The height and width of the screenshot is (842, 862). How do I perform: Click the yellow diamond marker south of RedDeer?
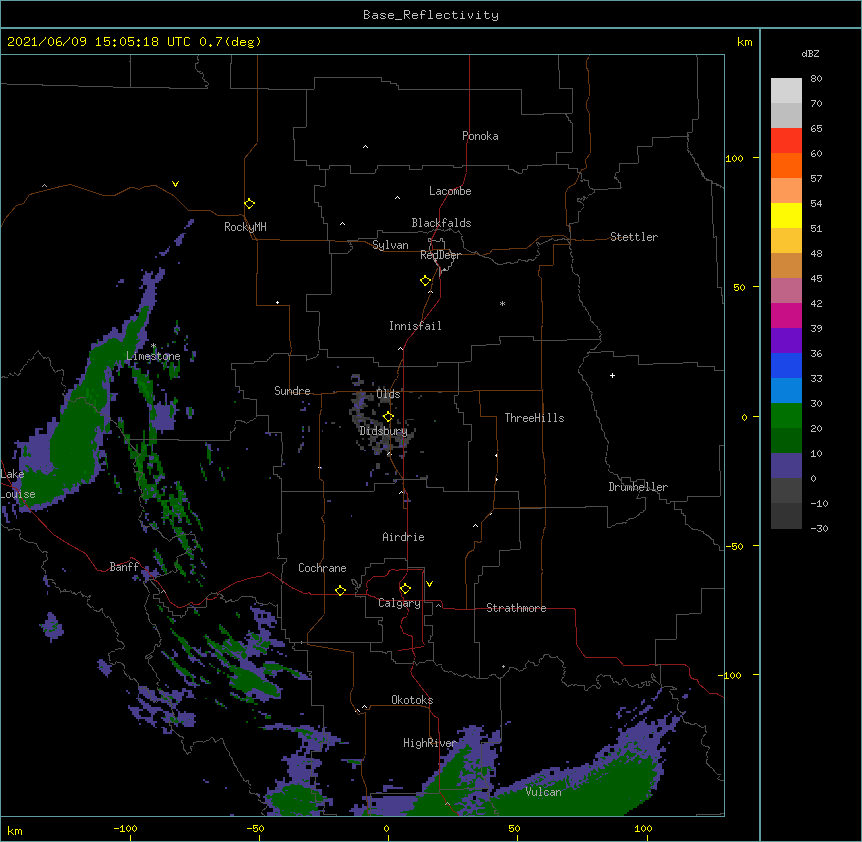(x=426, y=281)
